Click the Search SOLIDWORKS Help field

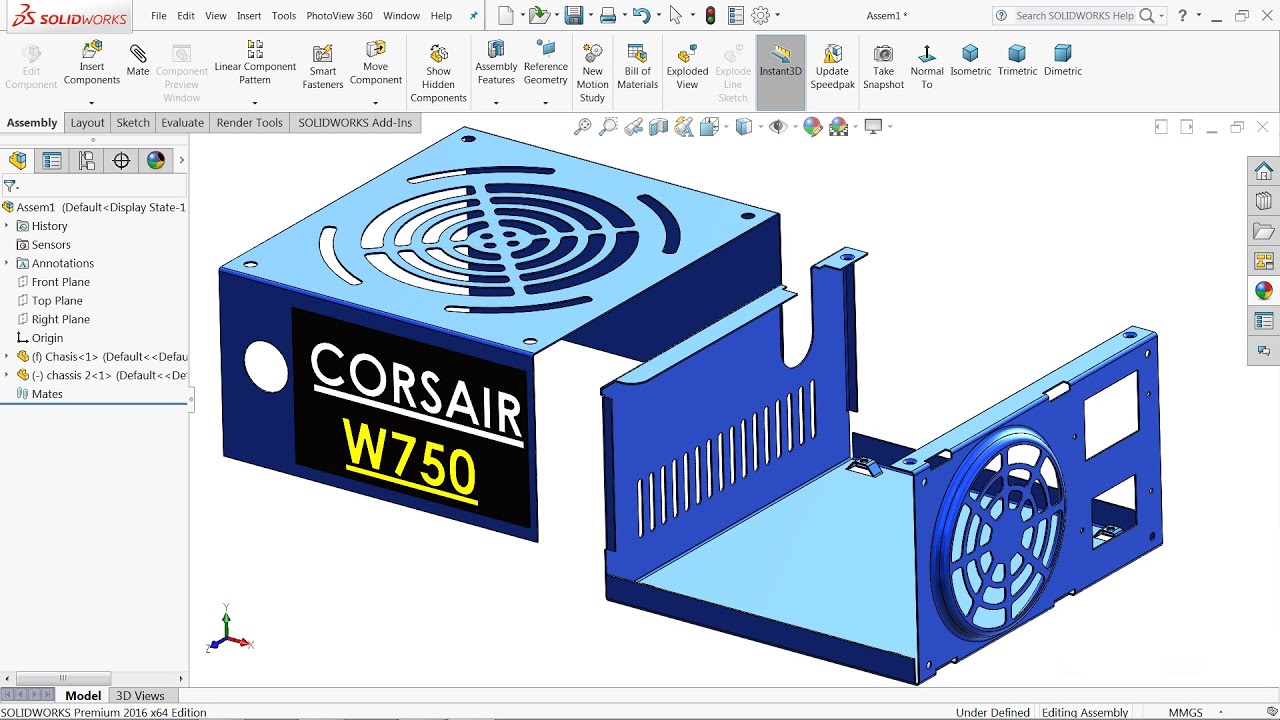pos(1075,16)
